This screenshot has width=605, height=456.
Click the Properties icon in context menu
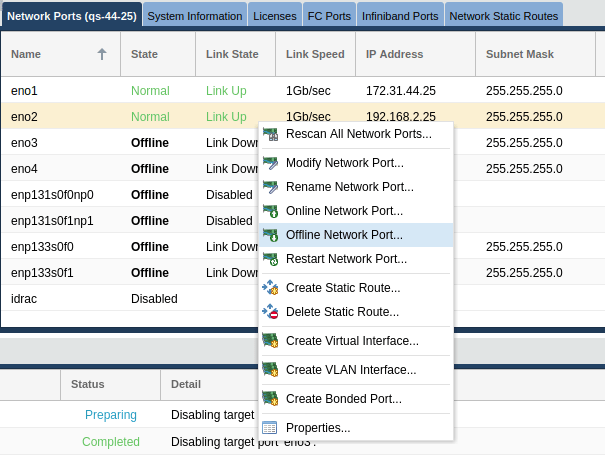[270, 428]
